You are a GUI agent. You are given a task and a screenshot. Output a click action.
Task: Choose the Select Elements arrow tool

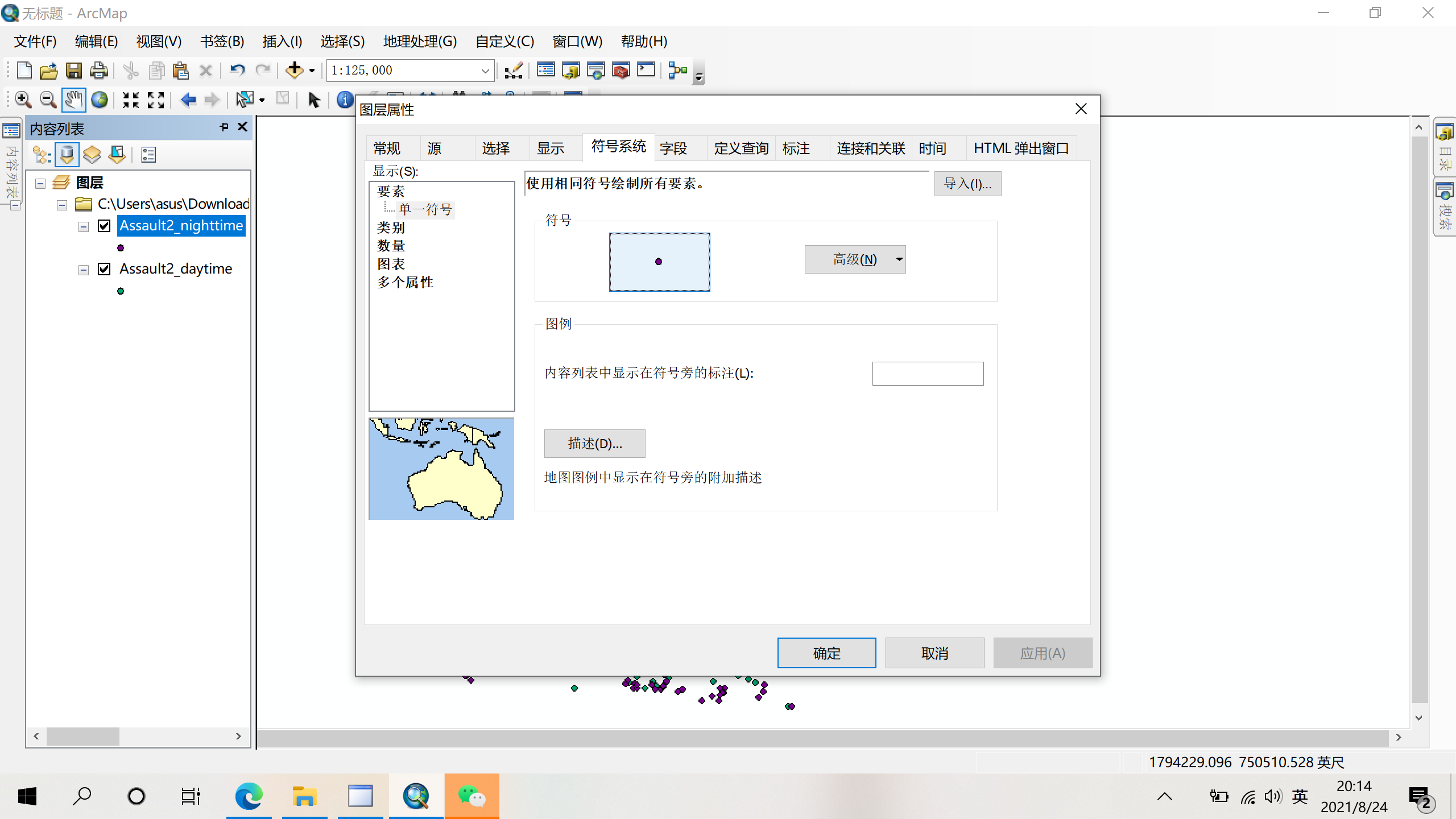pyautogui.click(x=314, y=100)
